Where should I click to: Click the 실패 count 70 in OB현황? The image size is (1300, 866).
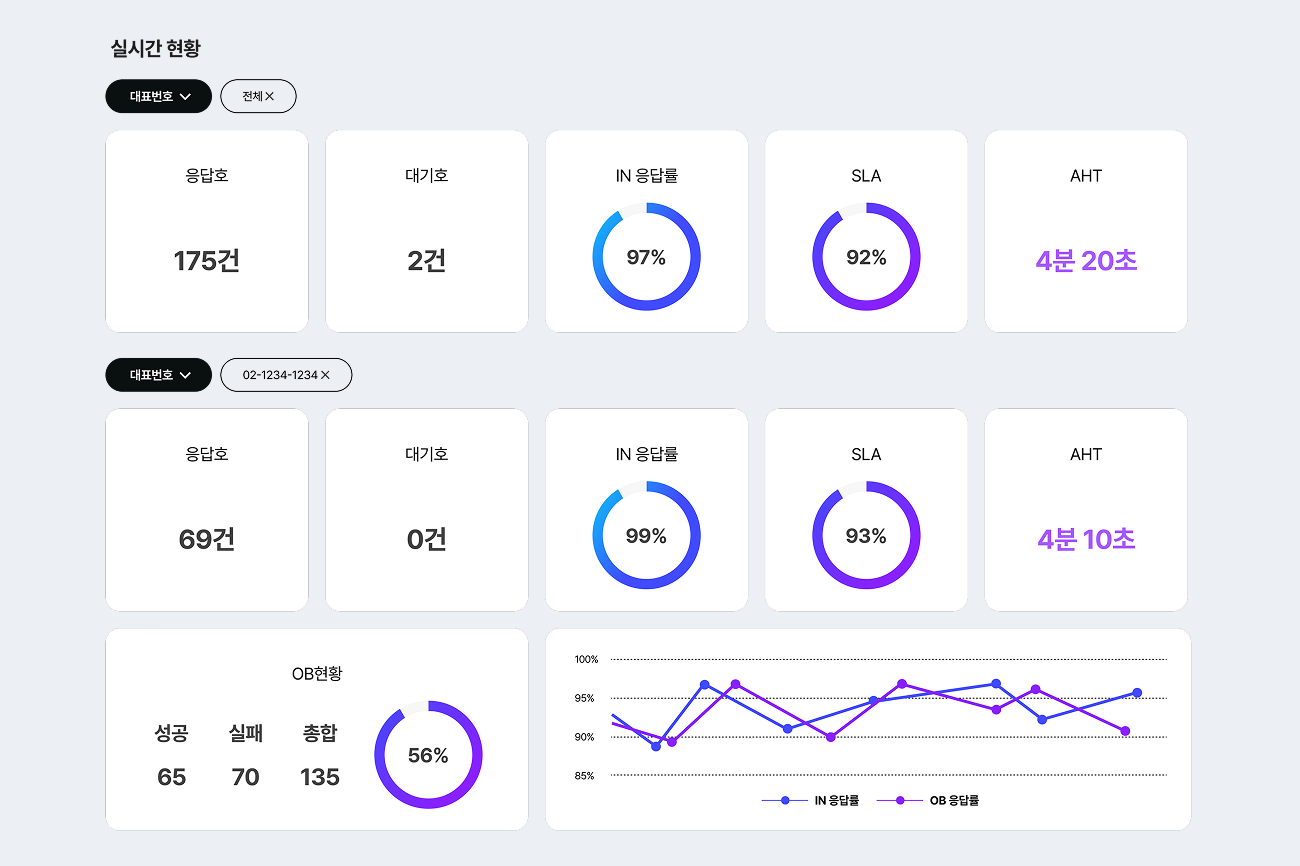coord(245,777)
